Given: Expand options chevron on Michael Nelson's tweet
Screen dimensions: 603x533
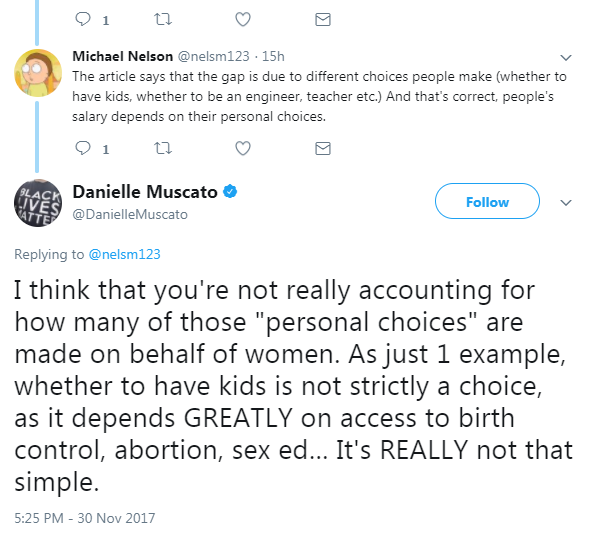Looking at the screenshot, I should point(566,58).
